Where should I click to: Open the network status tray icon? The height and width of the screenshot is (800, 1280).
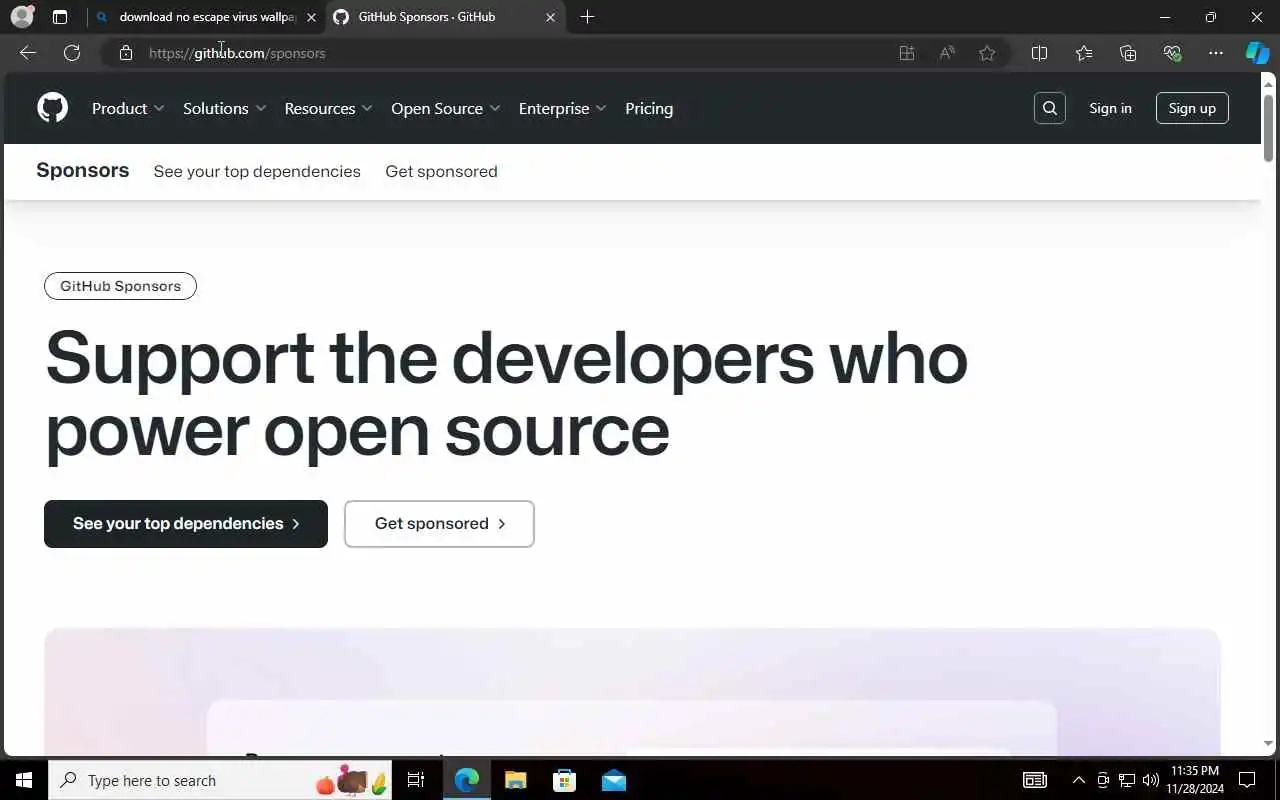click(1127, 780)
